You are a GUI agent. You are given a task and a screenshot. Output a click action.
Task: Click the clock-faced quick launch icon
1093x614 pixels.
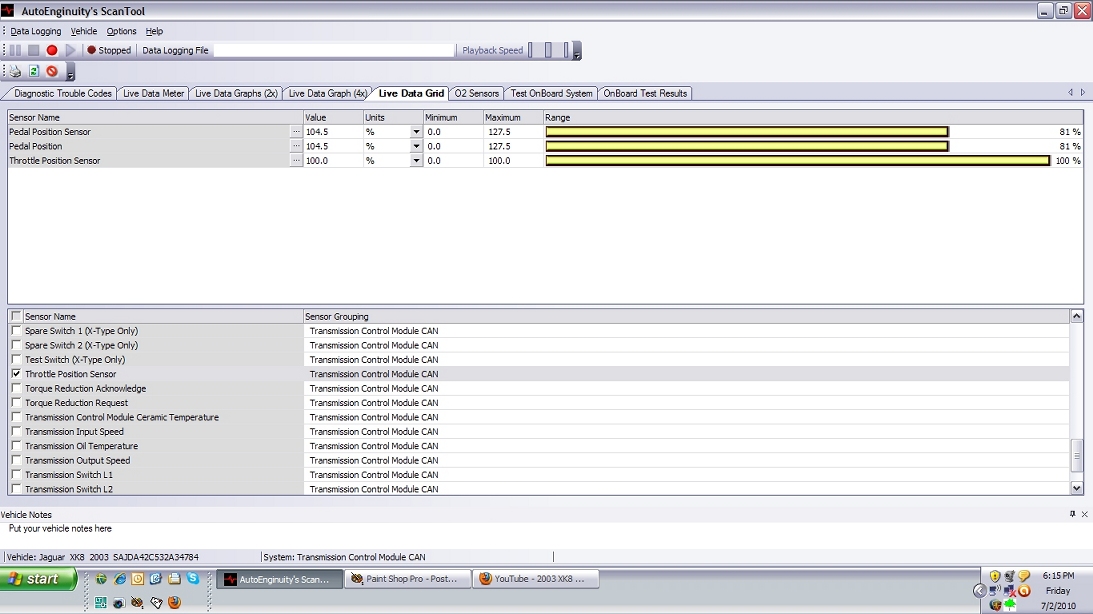coord(138,578)
